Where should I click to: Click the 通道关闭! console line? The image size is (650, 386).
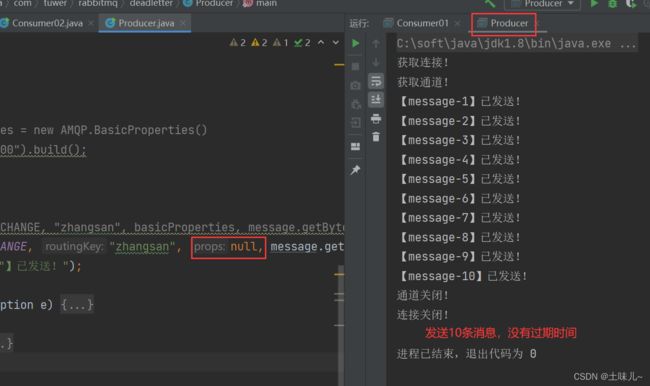click(423, 296)
